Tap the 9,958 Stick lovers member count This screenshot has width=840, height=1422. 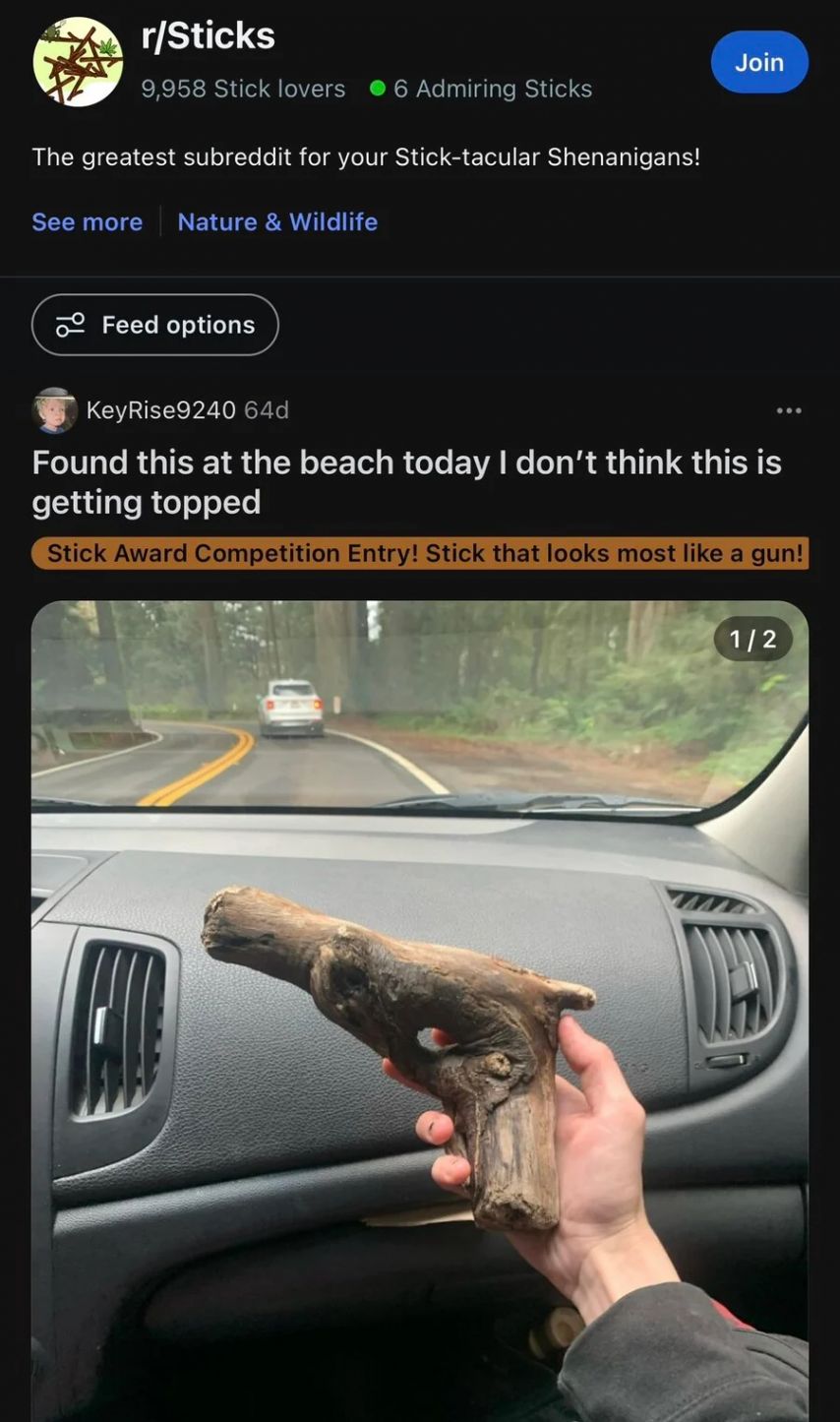click(x=243, y=89)
